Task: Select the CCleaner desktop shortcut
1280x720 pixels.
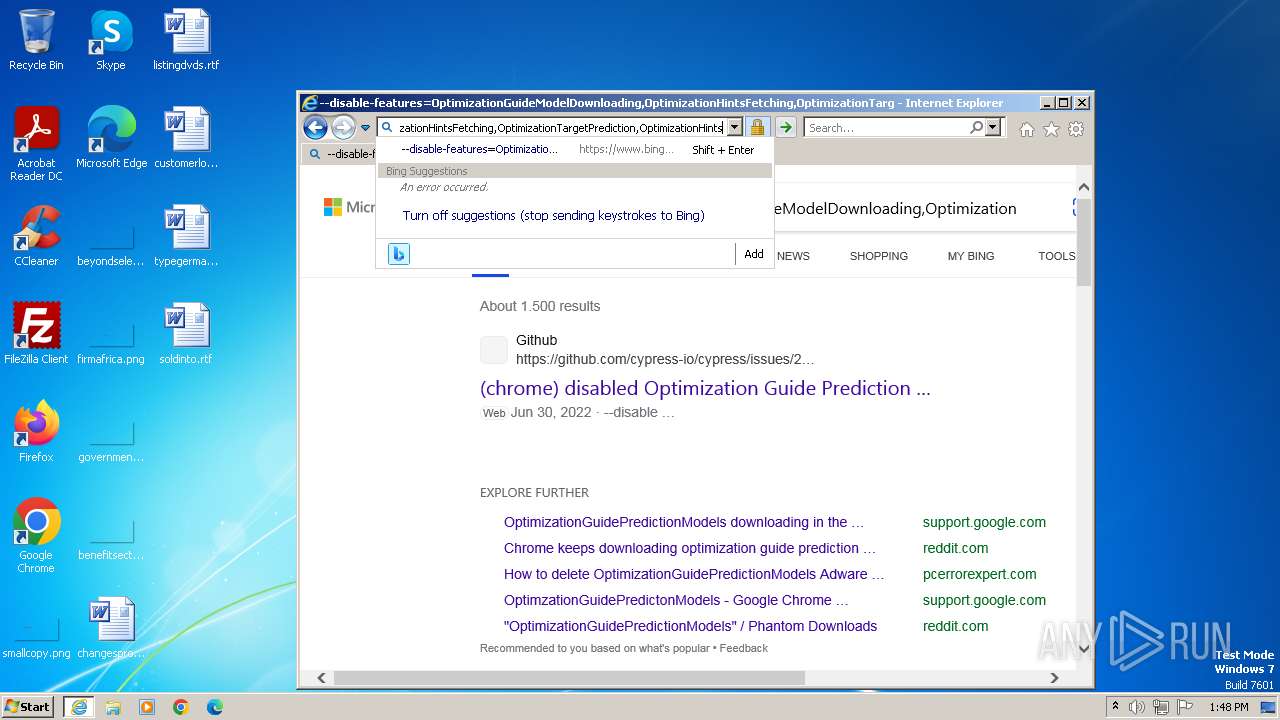Action: (36, 237)
